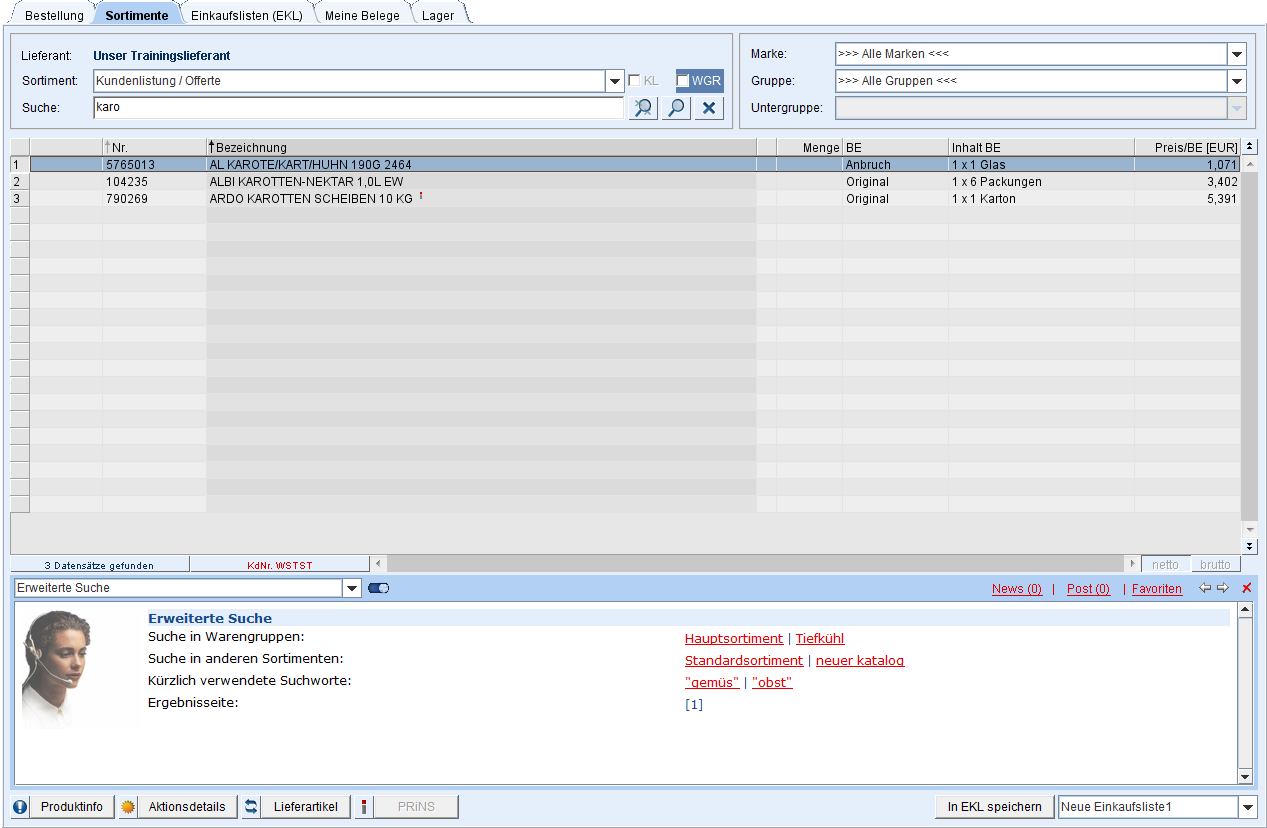Click the Aktionsdetails sun icon

[128, 807]
